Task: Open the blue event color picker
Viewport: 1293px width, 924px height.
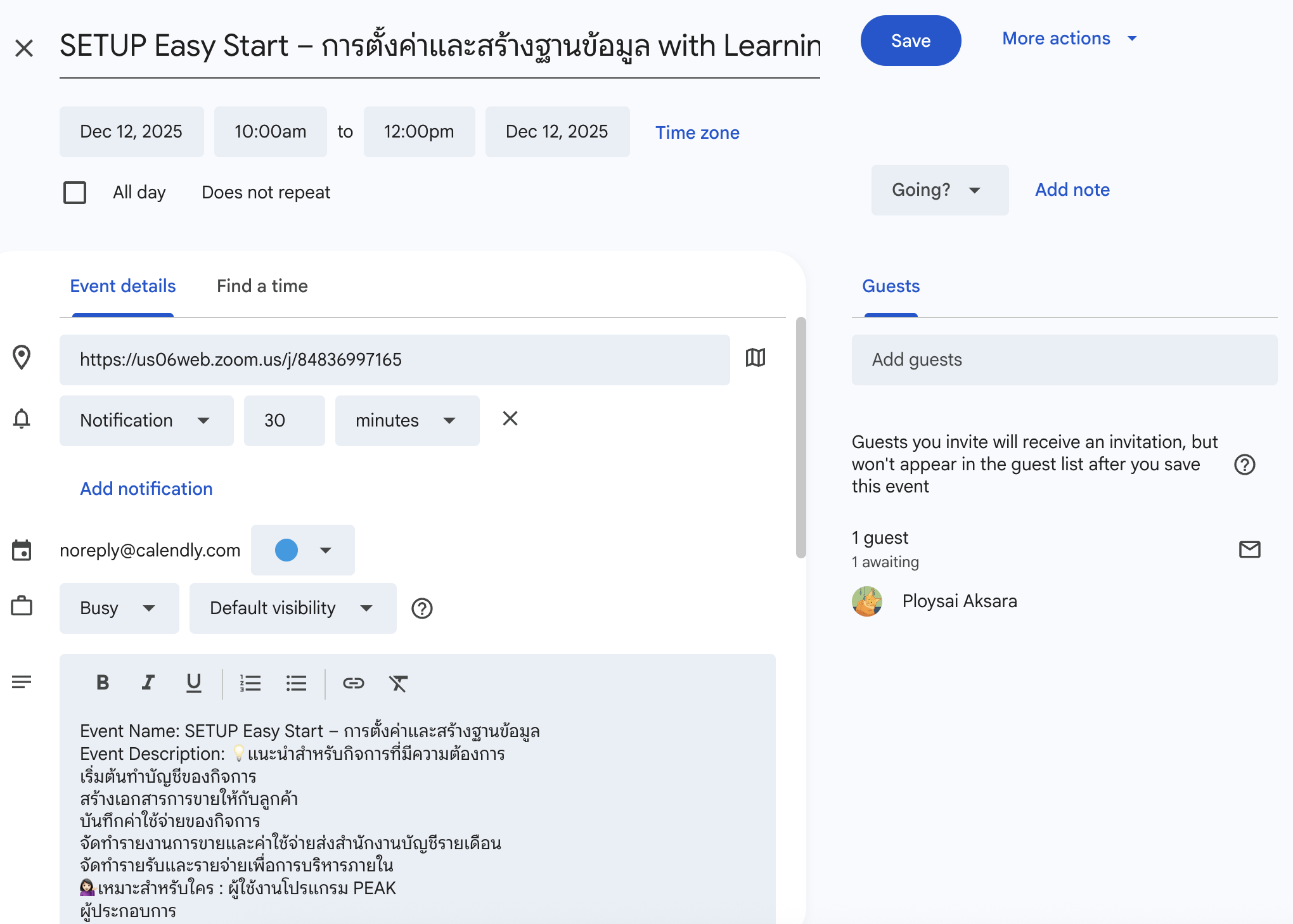Action: tap(302, 550)
